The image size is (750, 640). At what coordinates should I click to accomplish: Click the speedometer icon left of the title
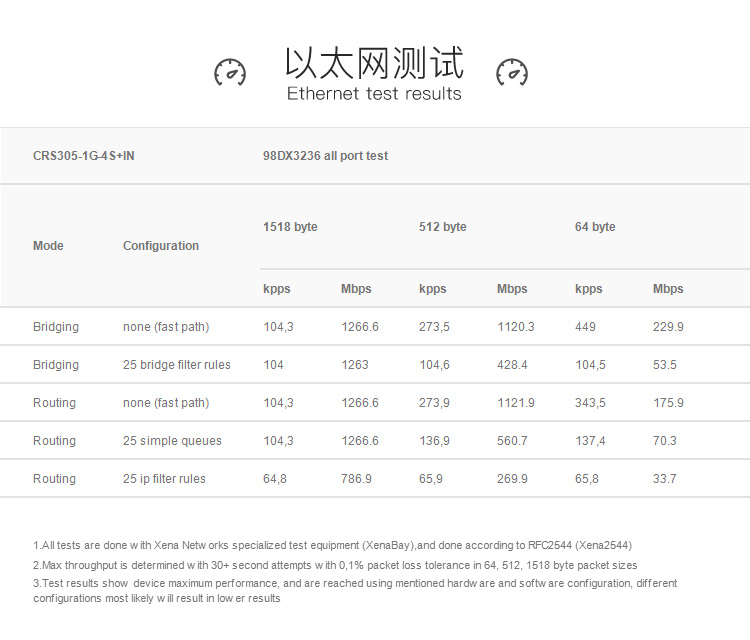pos(230,72)
